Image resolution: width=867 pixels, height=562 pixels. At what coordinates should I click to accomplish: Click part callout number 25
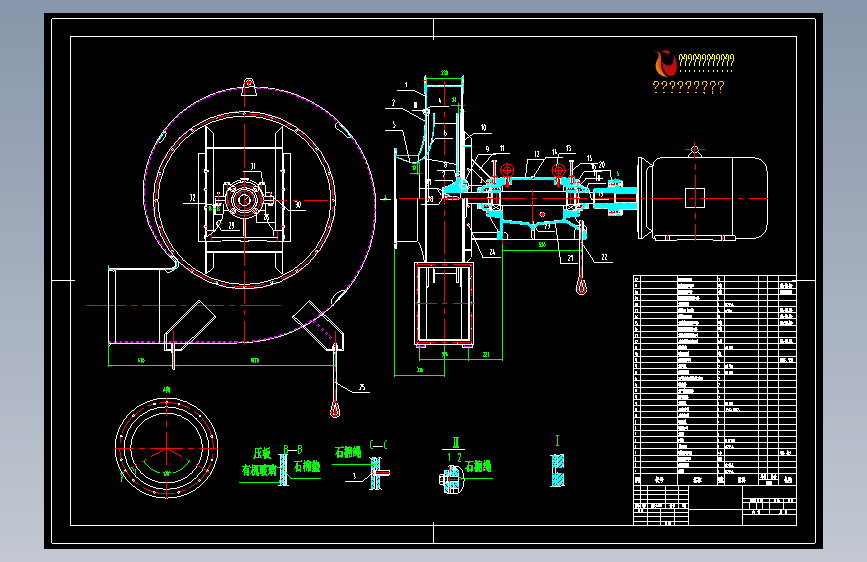(362, 387)
